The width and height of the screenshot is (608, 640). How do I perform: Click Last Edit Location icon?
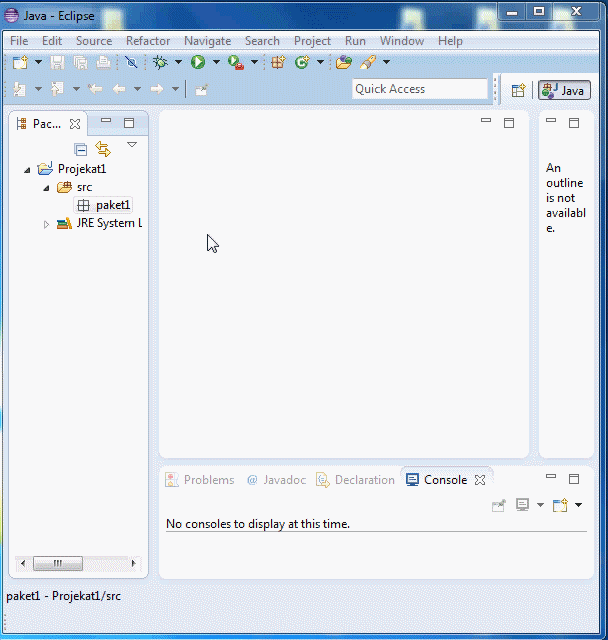(x=95, y=89)
